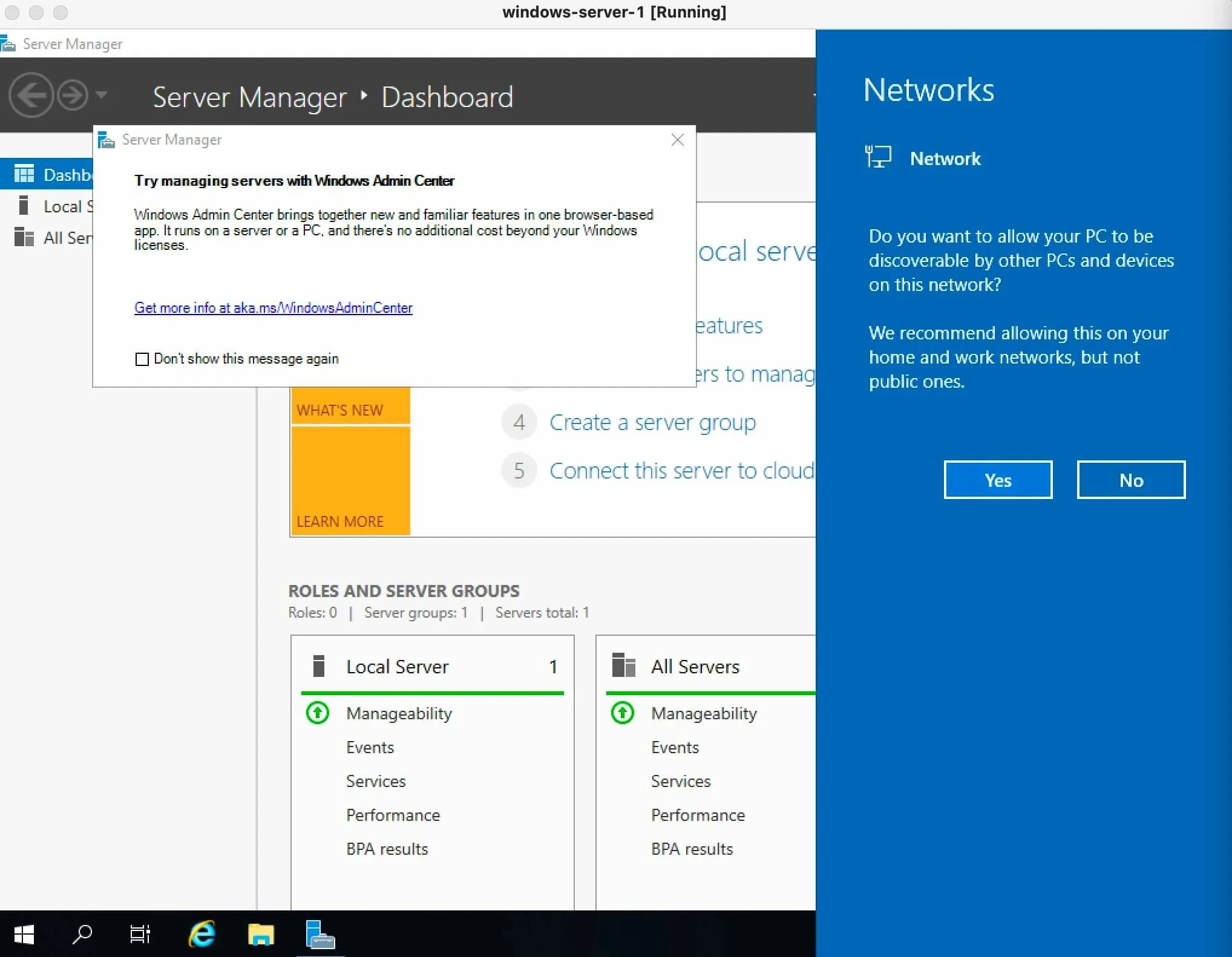Expand the navigation history dropdown arrow
Viewport: 1232px width, 957px height.
click(x=102, y=94)
